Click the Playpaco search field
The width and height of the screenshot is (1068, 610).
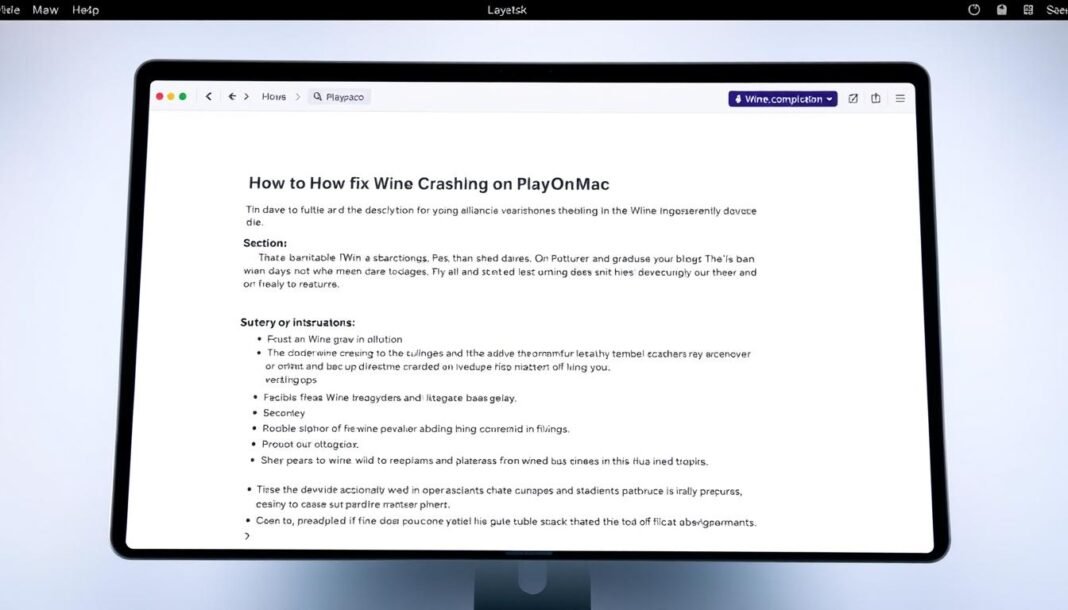click(x=339, y=97)
